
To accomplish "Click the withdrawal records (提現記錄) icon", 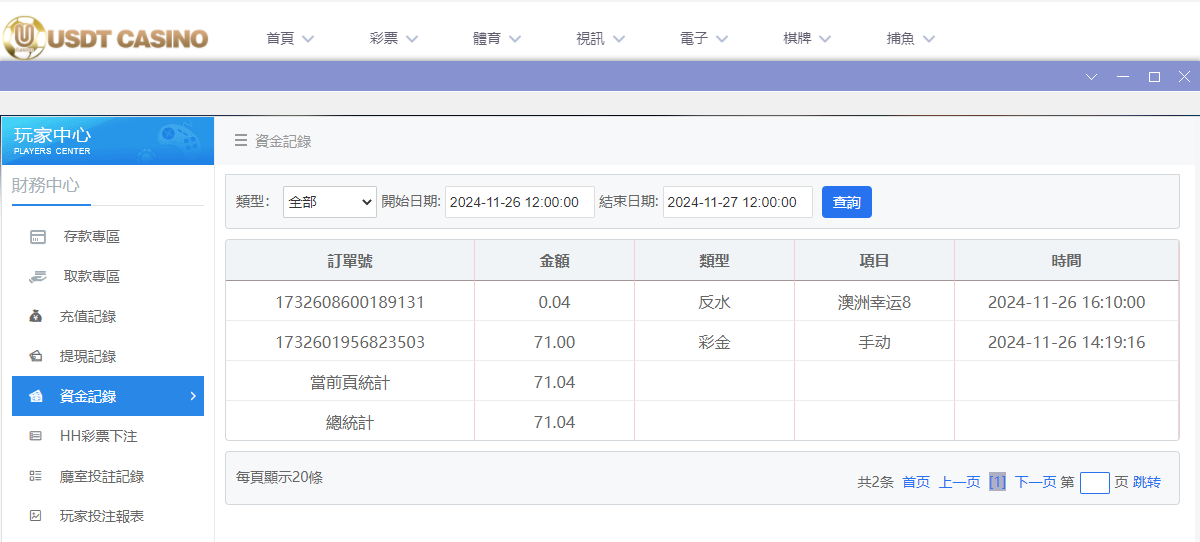I will [37, 357].
